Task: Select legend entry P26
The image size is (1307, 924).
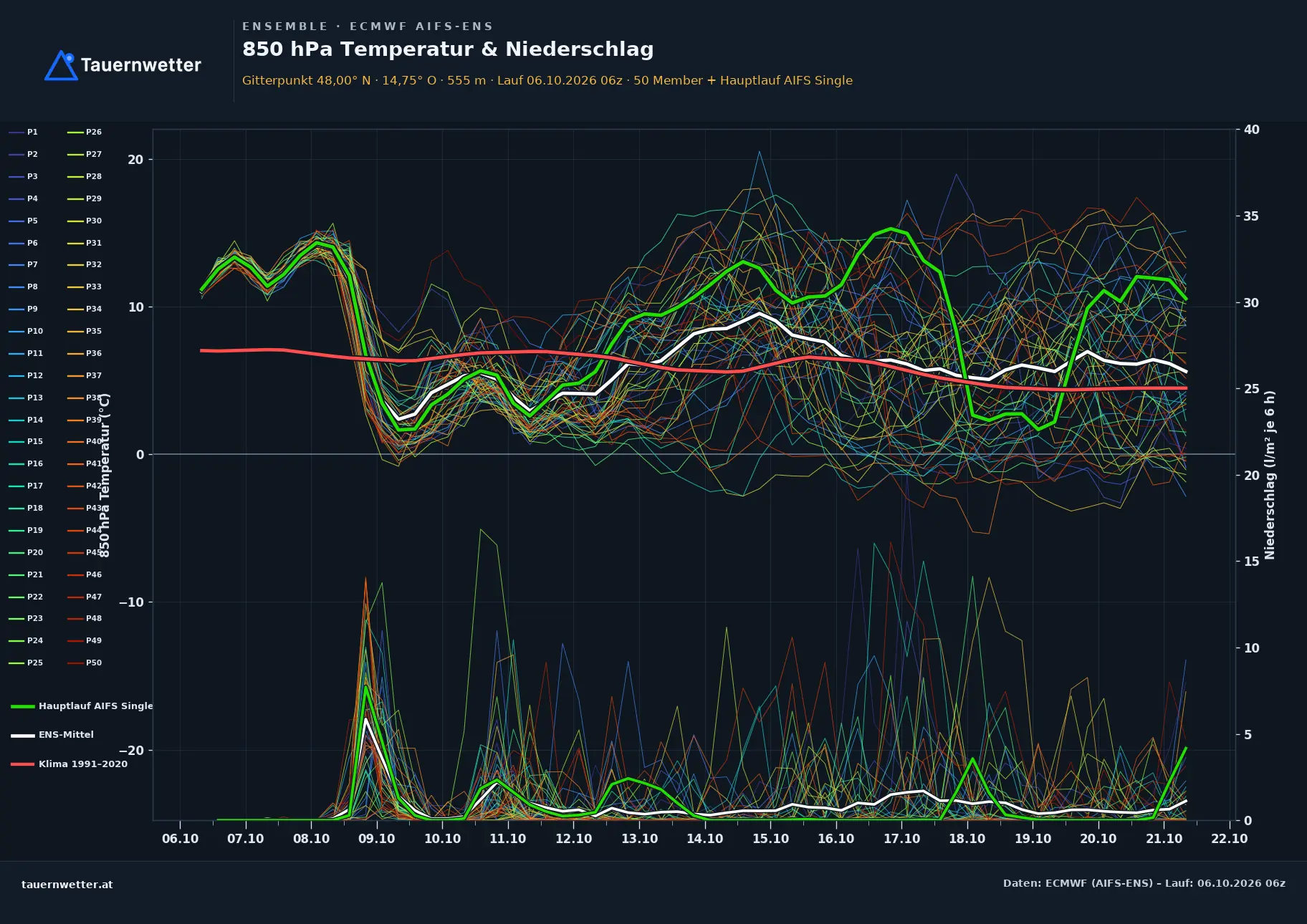Action: (x=85, y=132)
